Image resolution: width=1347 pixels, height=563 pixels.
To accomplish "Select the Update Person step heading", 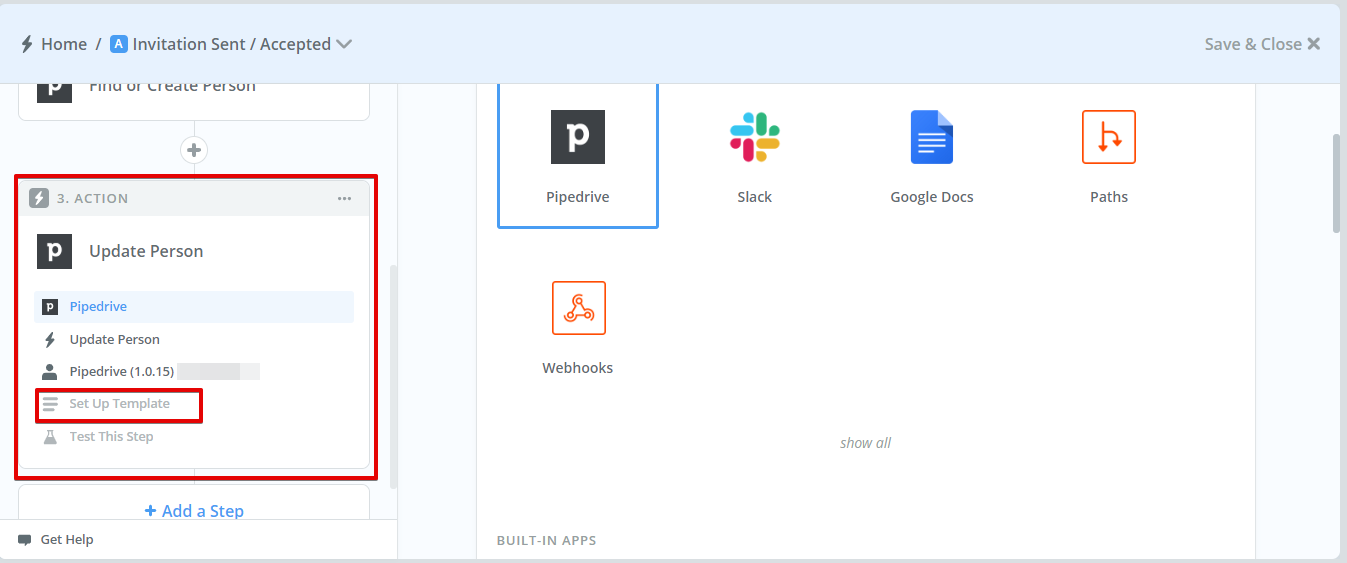I will [x=146, y=251].
